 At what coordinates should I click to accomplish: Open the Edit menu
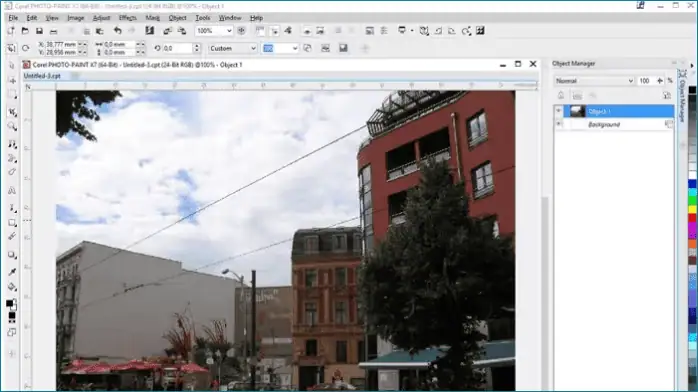coord(32,18)
